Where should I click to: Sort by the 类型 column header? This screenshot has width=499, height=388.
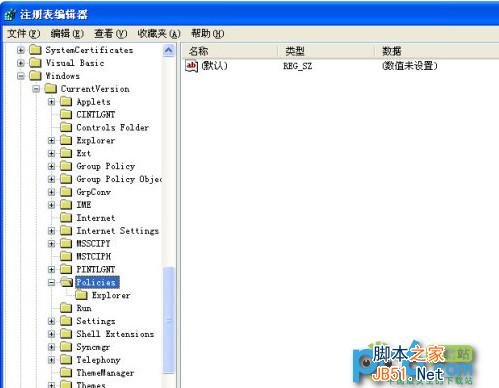[326, 51]
